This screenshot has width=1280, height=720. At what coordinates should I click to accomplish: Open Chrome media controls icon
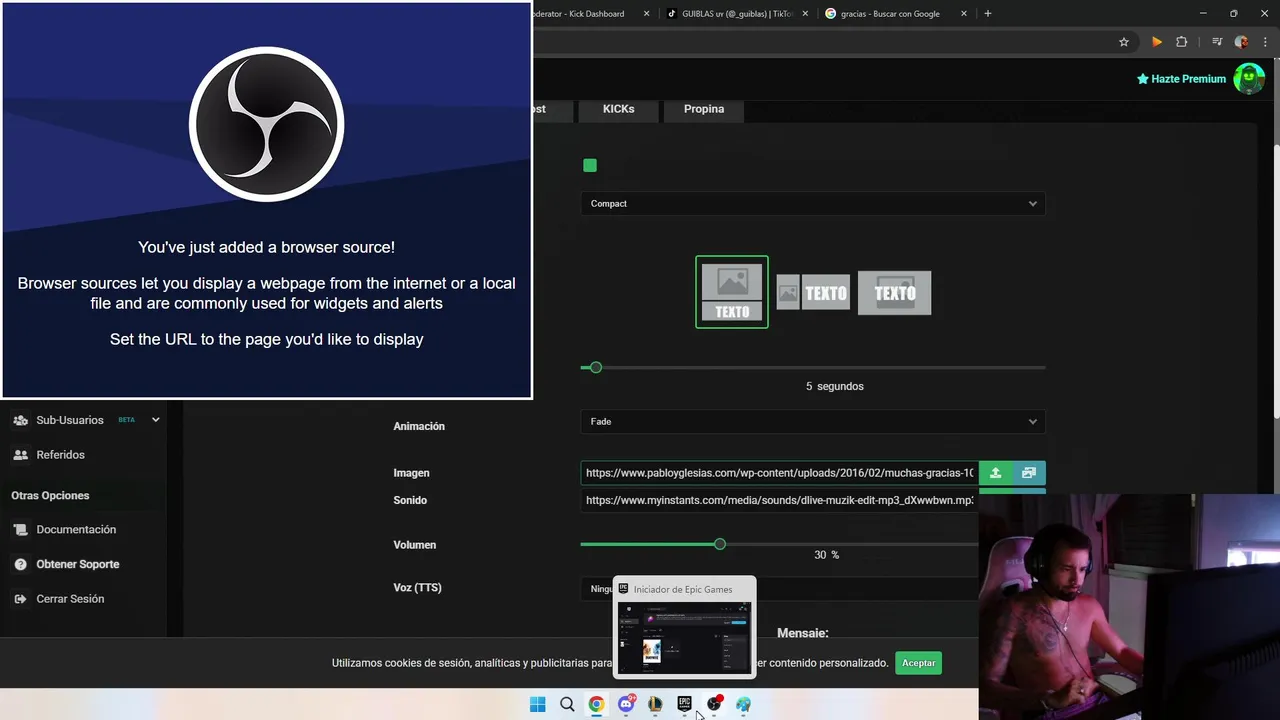[1217, 42]
